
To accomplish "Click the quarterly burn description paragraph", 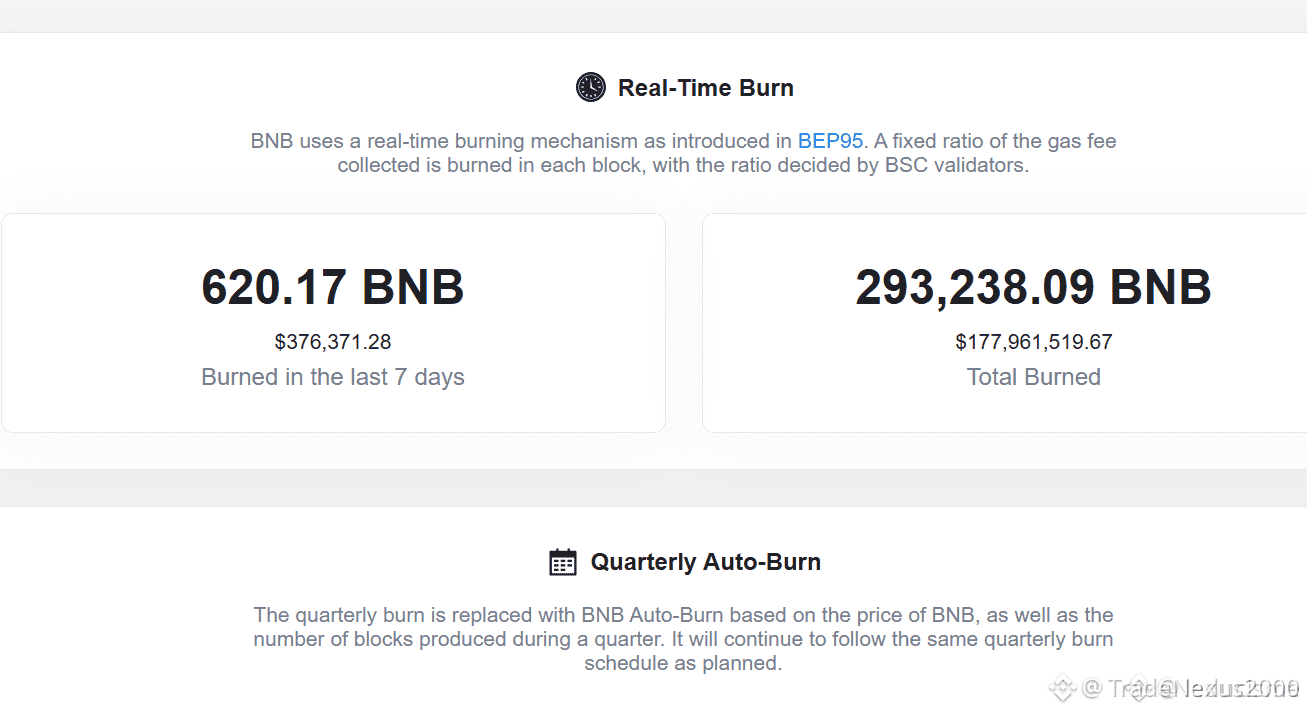I will [x=683, y=639].
